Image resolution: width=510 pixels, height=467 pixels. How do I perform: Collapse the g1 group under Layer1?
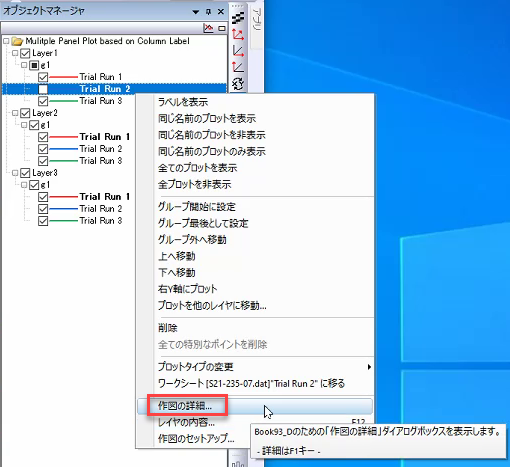[24, 65]
